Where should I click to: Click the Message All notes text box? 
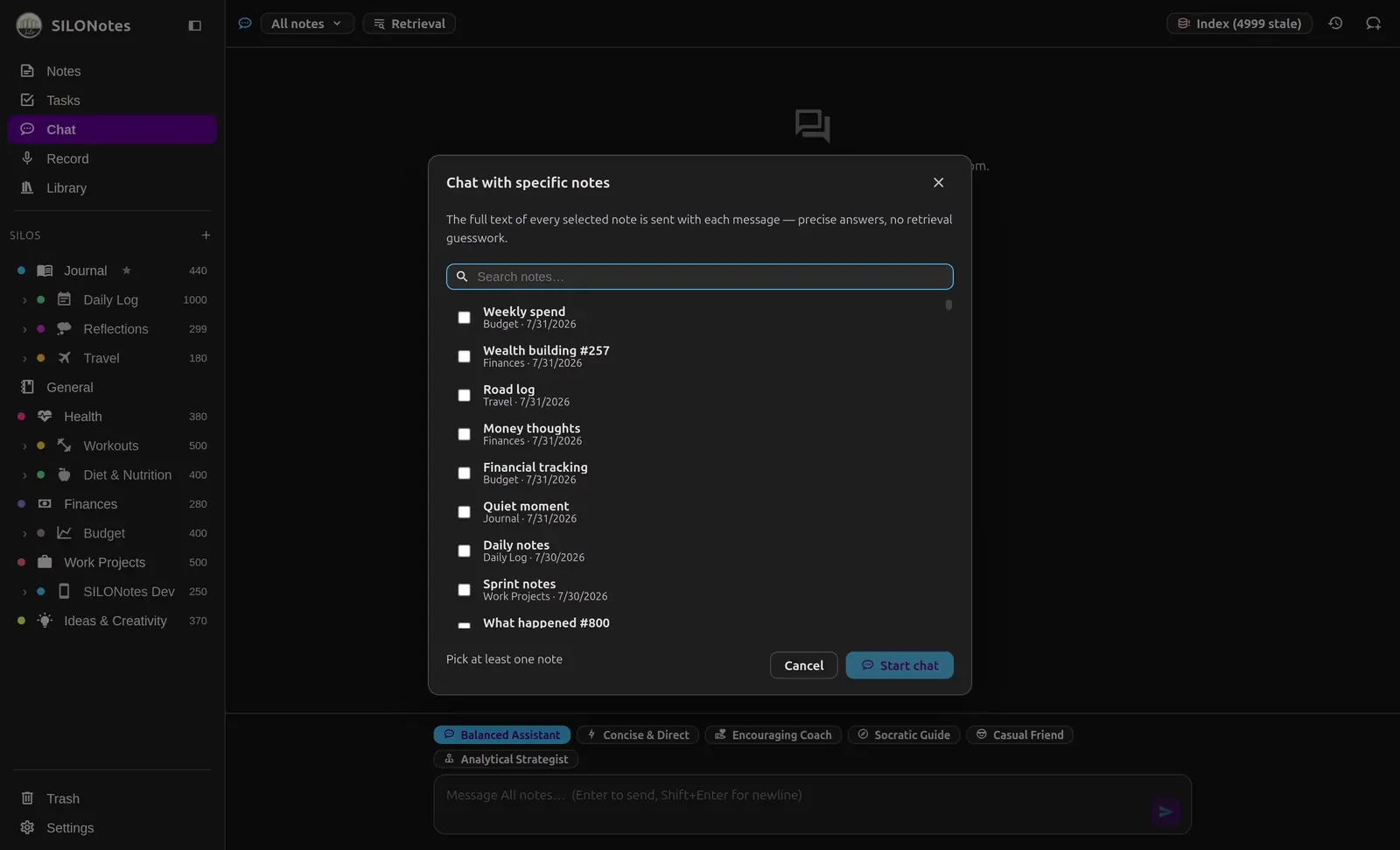[812, 804]
